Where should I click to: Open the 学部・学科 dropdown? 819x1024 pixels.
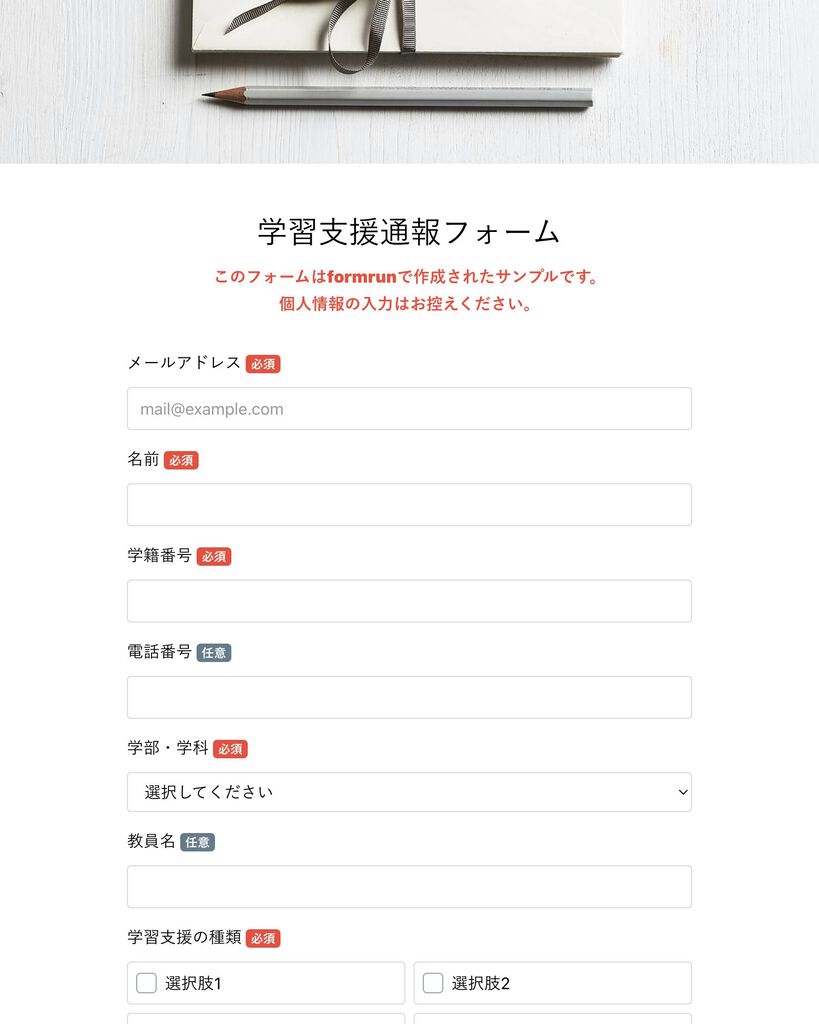[x=409, y=792]
